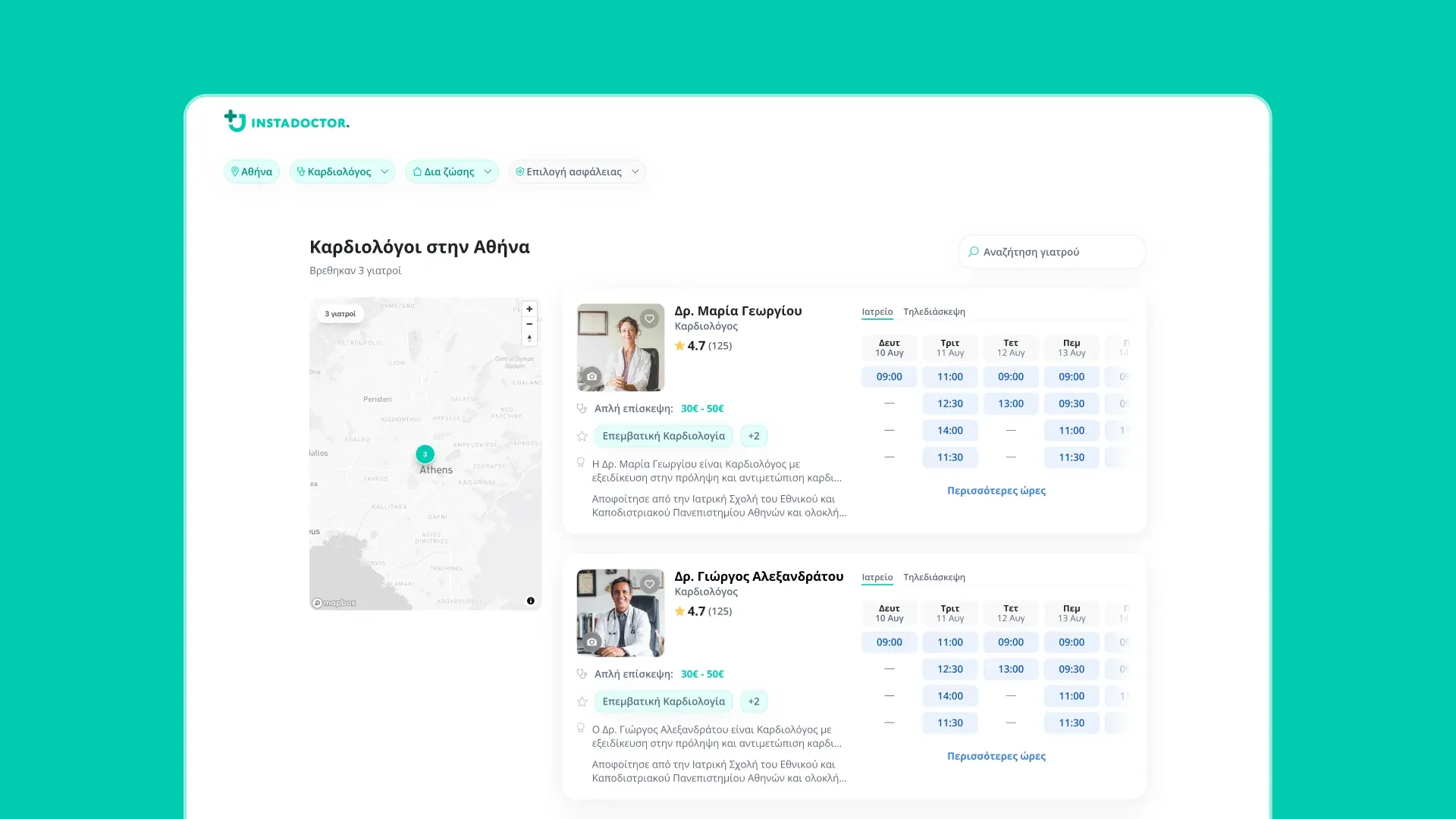
Task: Show Περισσότερες ώρες for Dr. Γιώργος Αλεξανδράτου
Action: 996,756
